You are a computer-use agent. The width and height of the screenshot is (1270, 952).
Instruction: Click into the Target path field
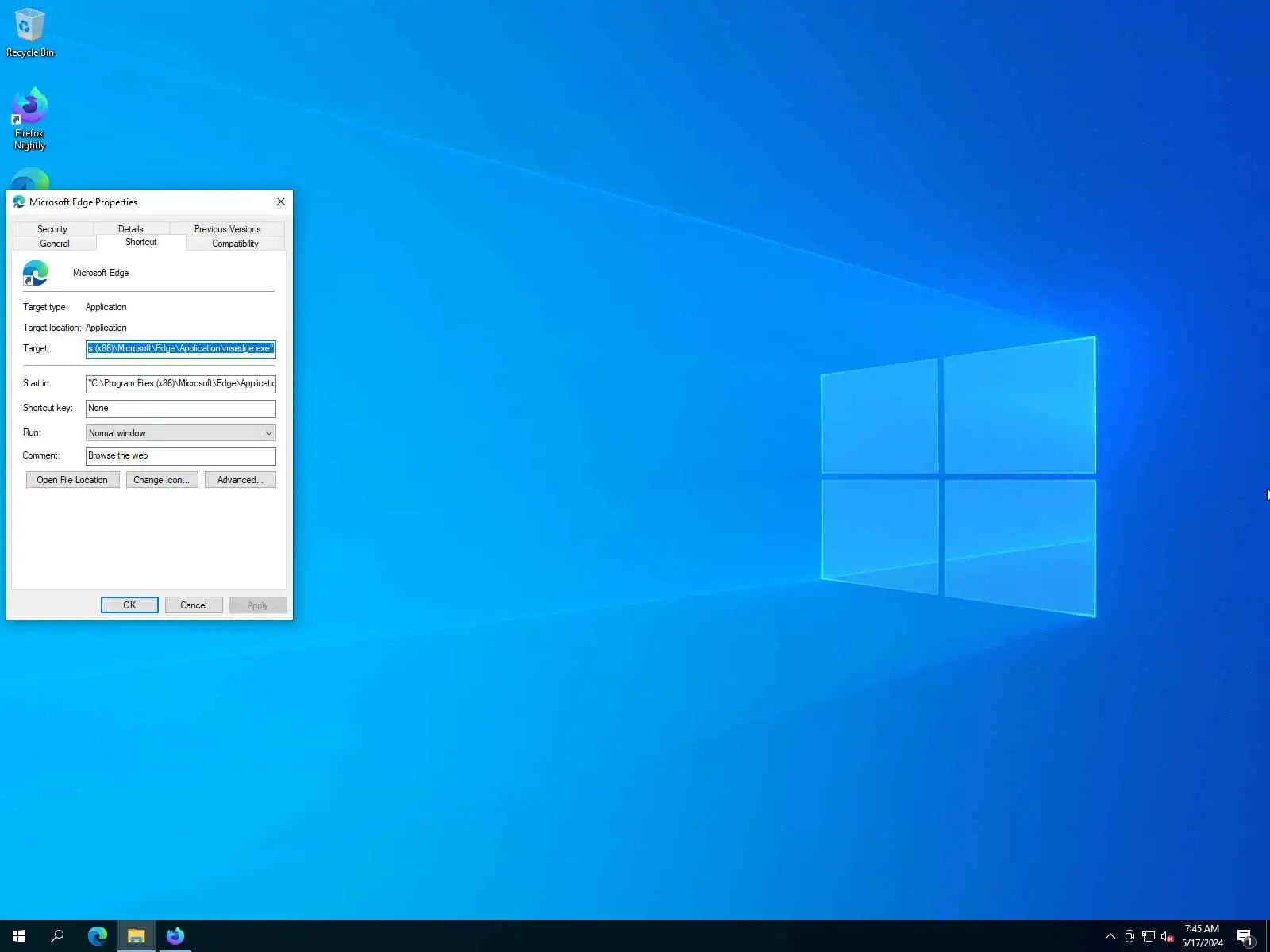[181, 349]
